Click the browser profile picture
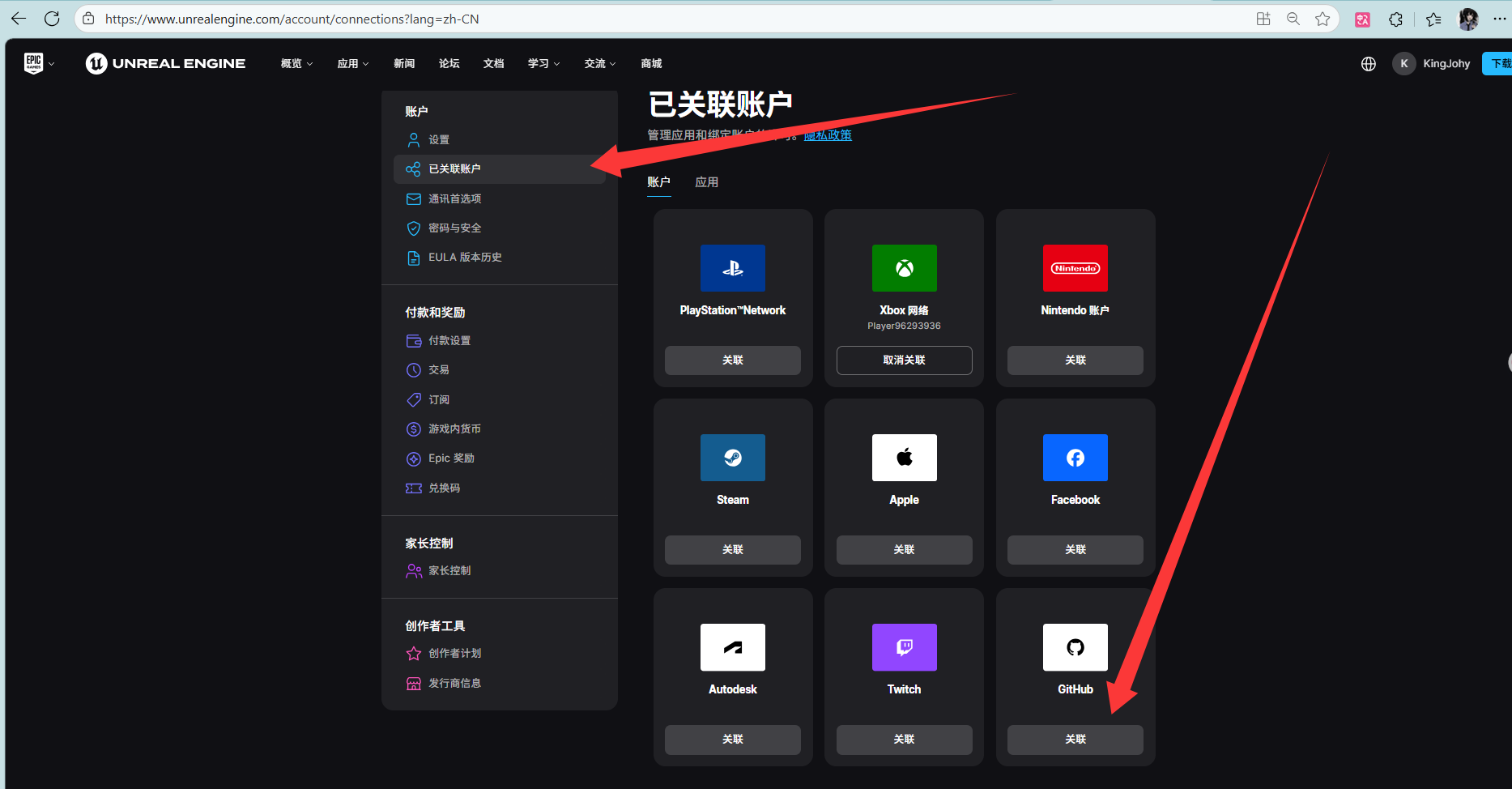Viewport: 1512px width, 789px height. 1468,19
